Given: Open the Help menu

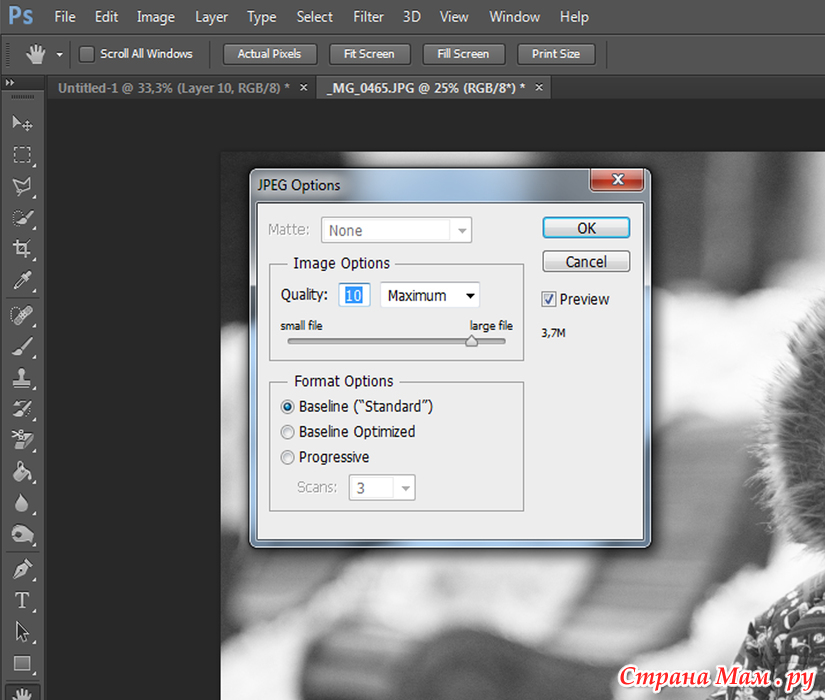Looking at the screenshot, I should click(x=574, y=17).
